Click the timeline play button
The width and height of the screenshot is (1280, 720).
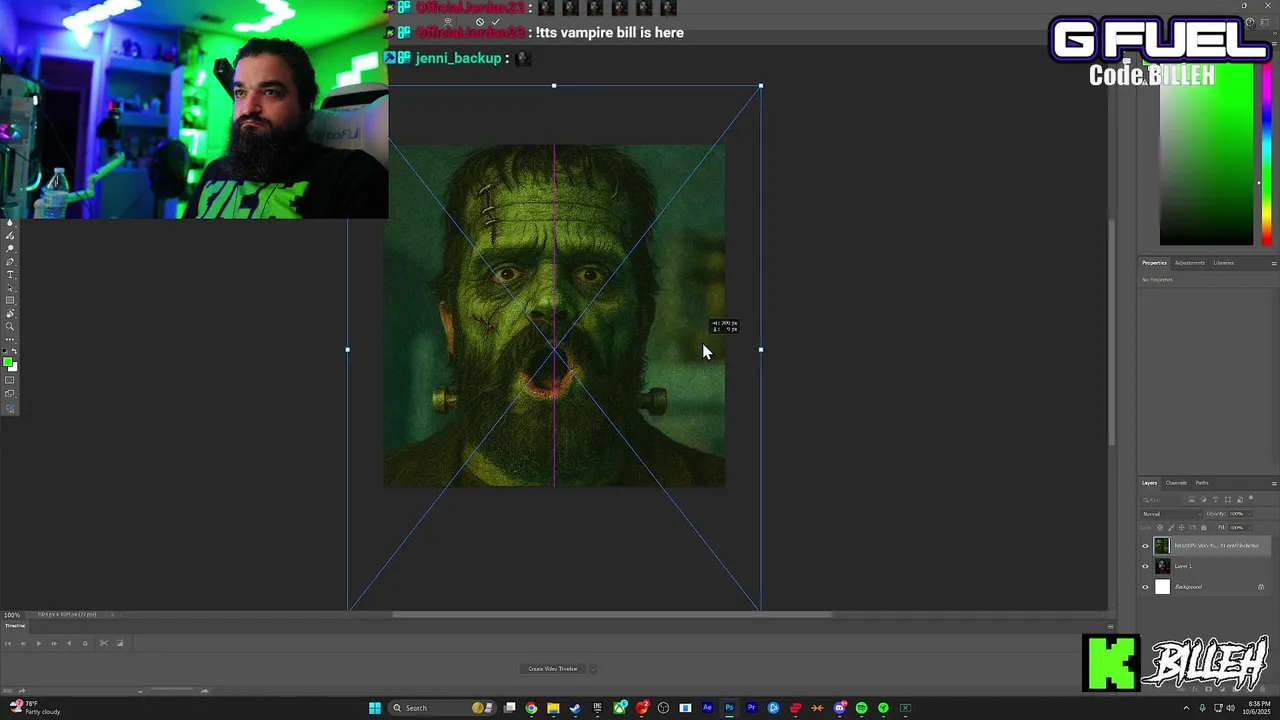[39, 643]
